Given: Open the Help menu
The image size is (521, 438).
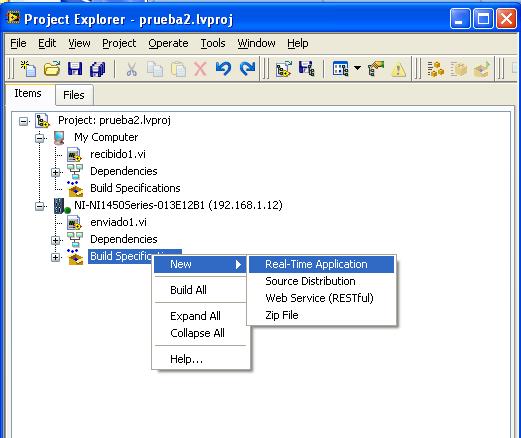Looking at the screenshot, I should (298, 43).
